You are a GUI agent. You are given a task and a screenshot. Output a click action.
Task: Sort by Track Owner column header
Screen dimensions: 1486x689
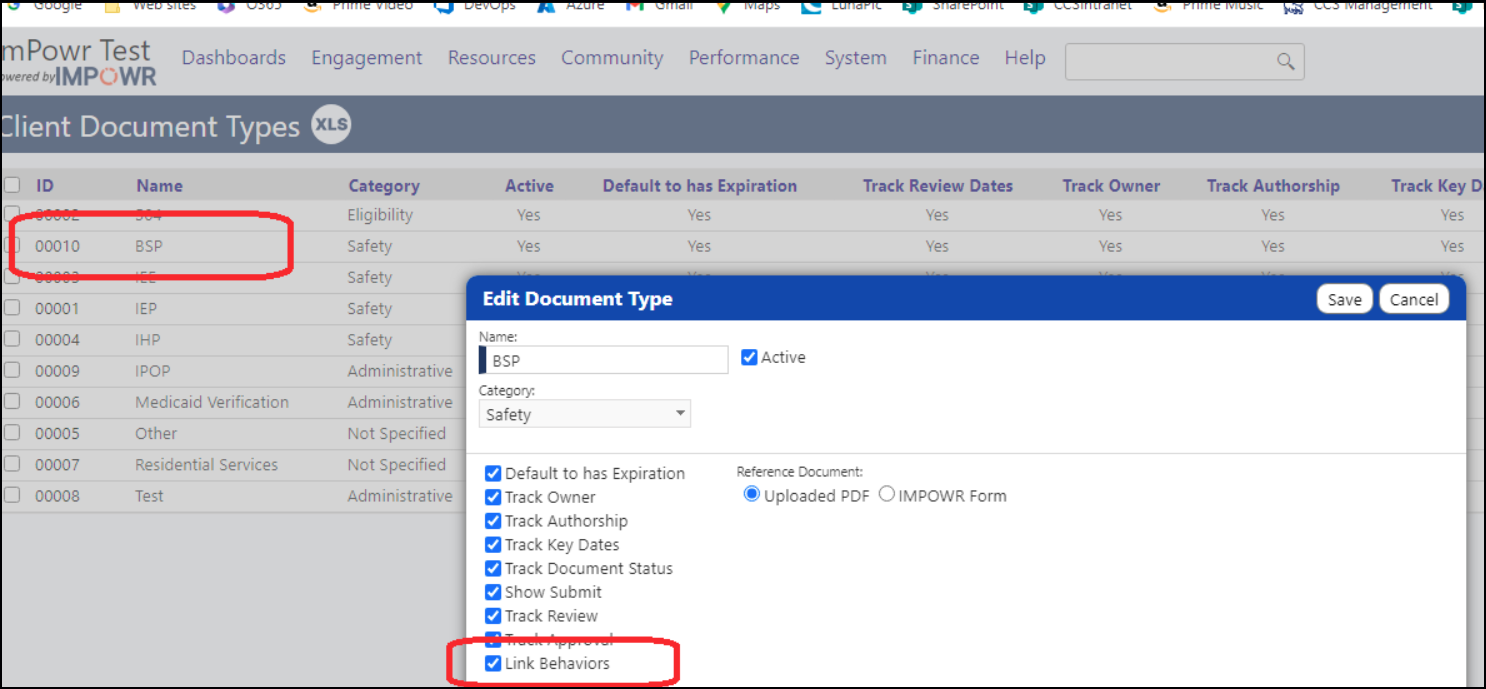[x=1111, y=185]
